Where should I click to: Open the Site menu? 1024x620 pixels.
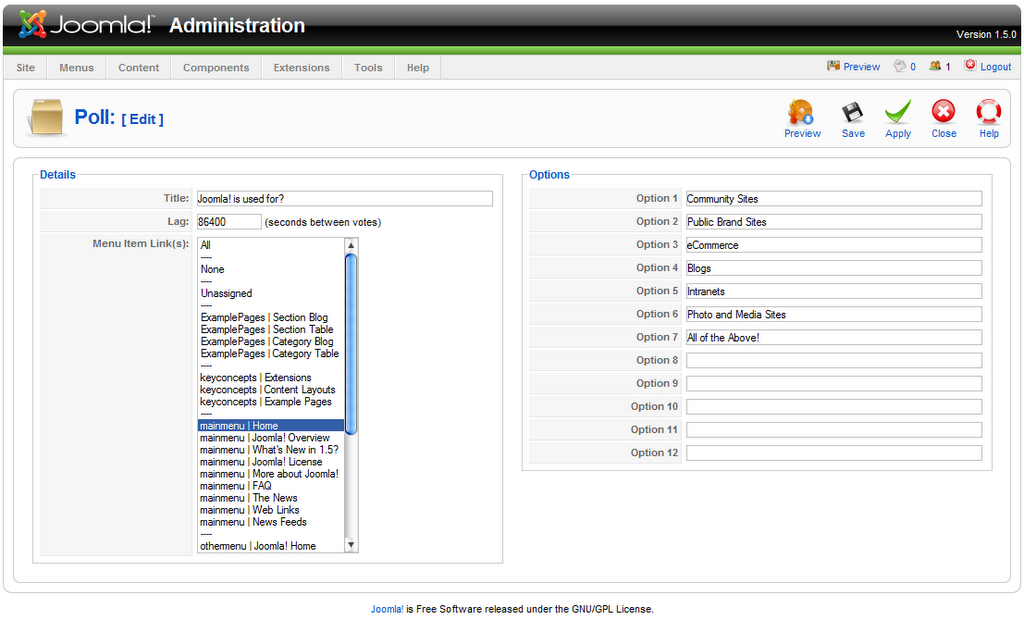[25, 67]
